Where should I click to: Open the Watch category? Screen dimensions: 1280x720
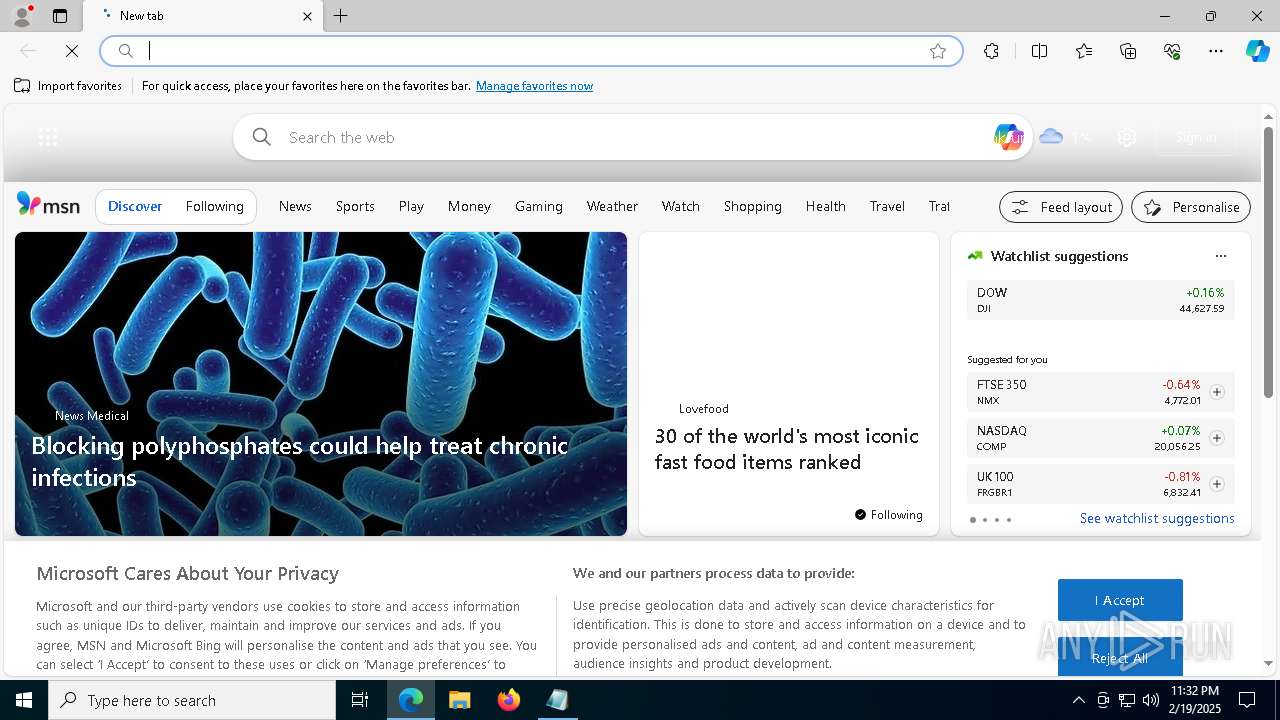point(680,206)
